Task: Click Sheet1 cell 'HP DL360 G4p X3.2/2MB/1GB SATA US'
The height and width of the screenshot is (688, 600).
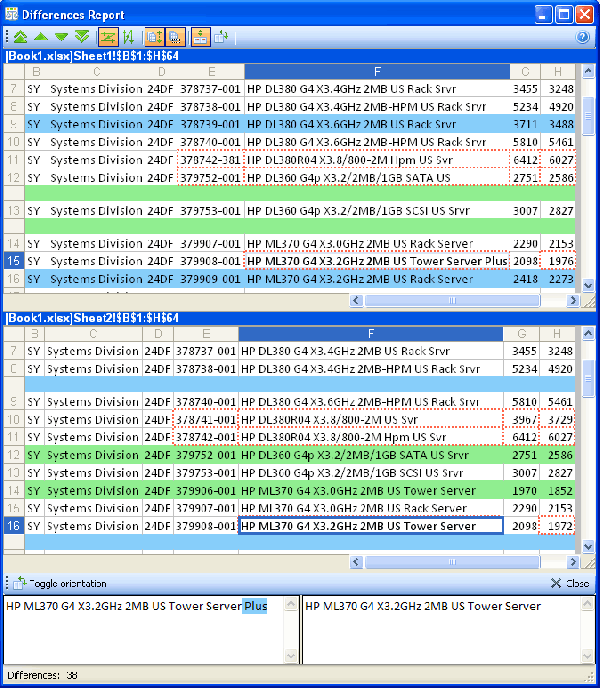Action: pyautogui.click(x=377, y=178)
